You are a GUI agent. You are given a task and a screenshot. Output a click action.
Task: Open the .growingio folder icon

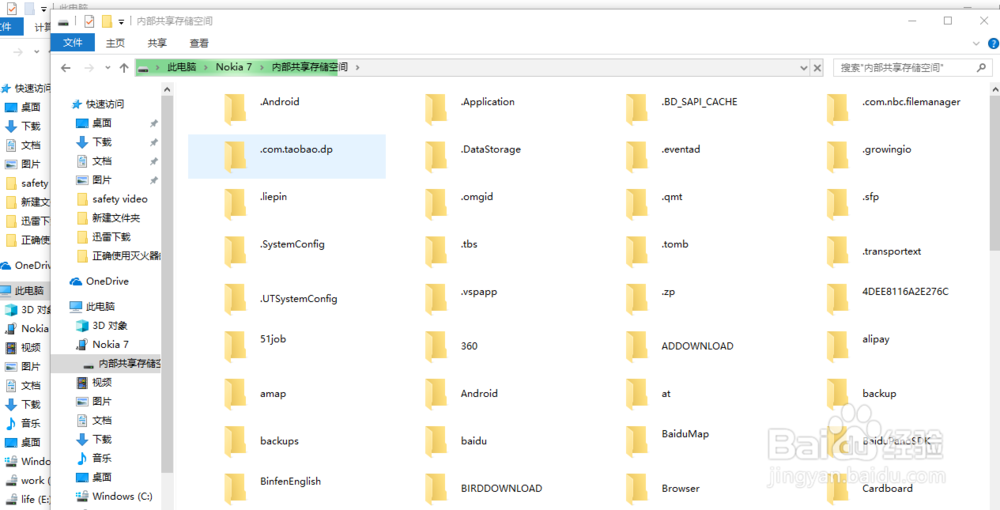(x=837, y=157)
